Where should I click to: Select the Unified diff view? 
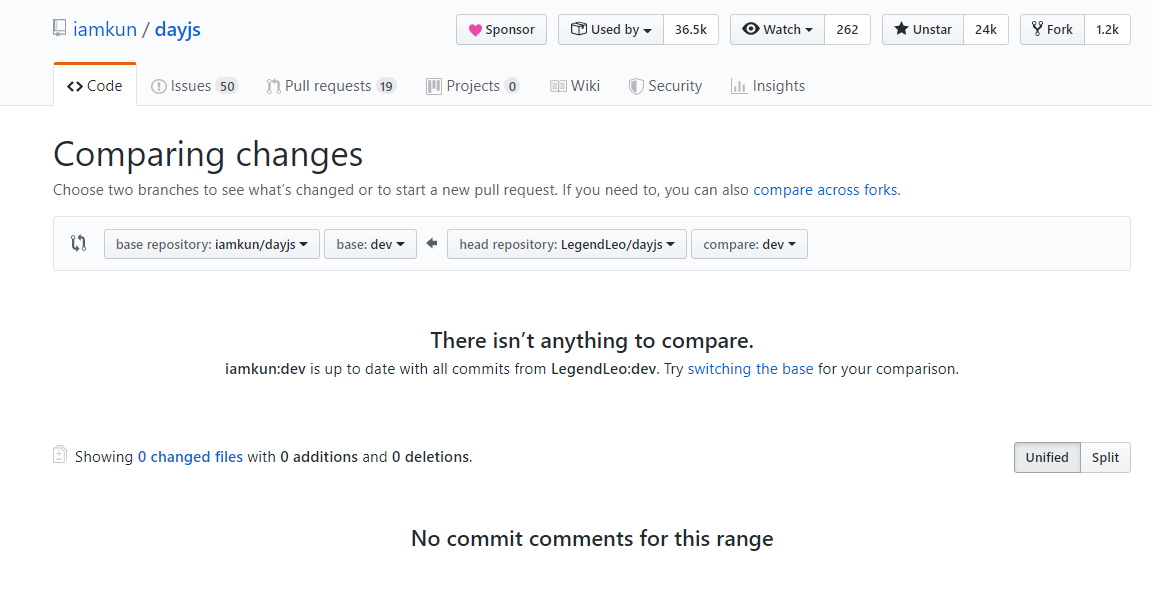[x=1047, y=457]
